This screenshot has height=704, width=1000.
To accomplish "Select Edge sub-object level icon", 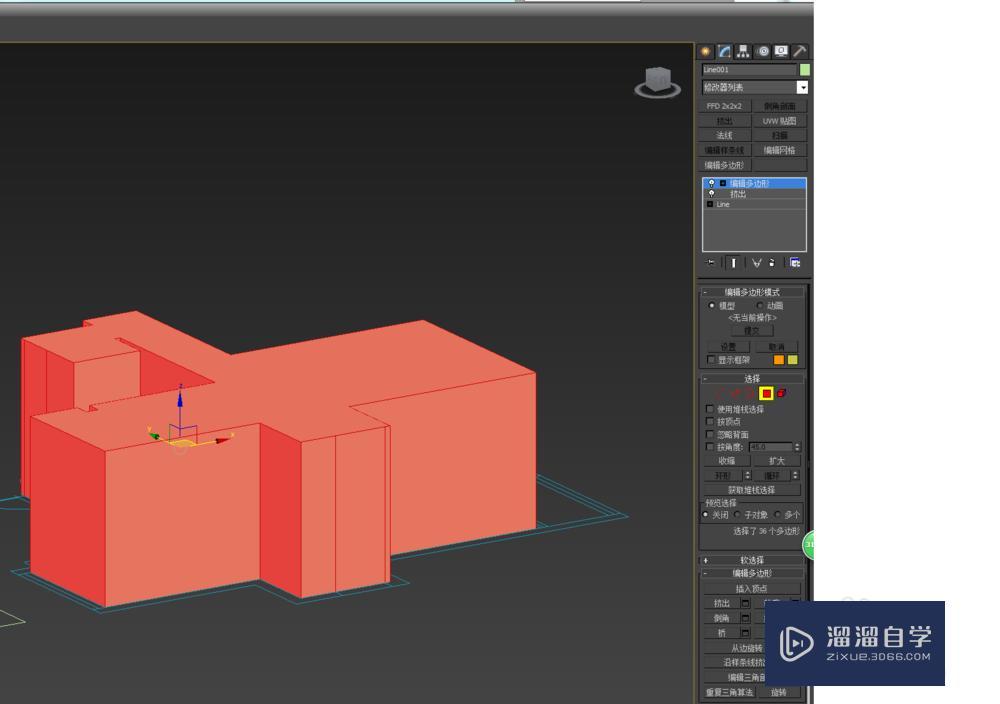I will coord(736,393).
